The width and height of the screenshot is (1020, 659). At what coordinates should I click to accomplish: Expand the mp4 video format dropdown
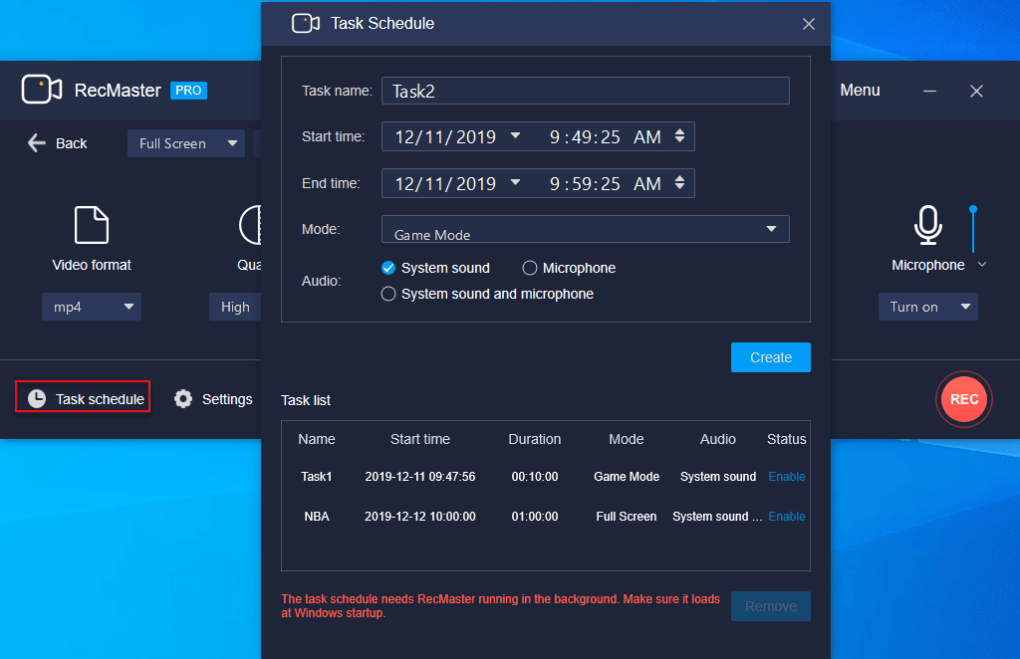92,307
